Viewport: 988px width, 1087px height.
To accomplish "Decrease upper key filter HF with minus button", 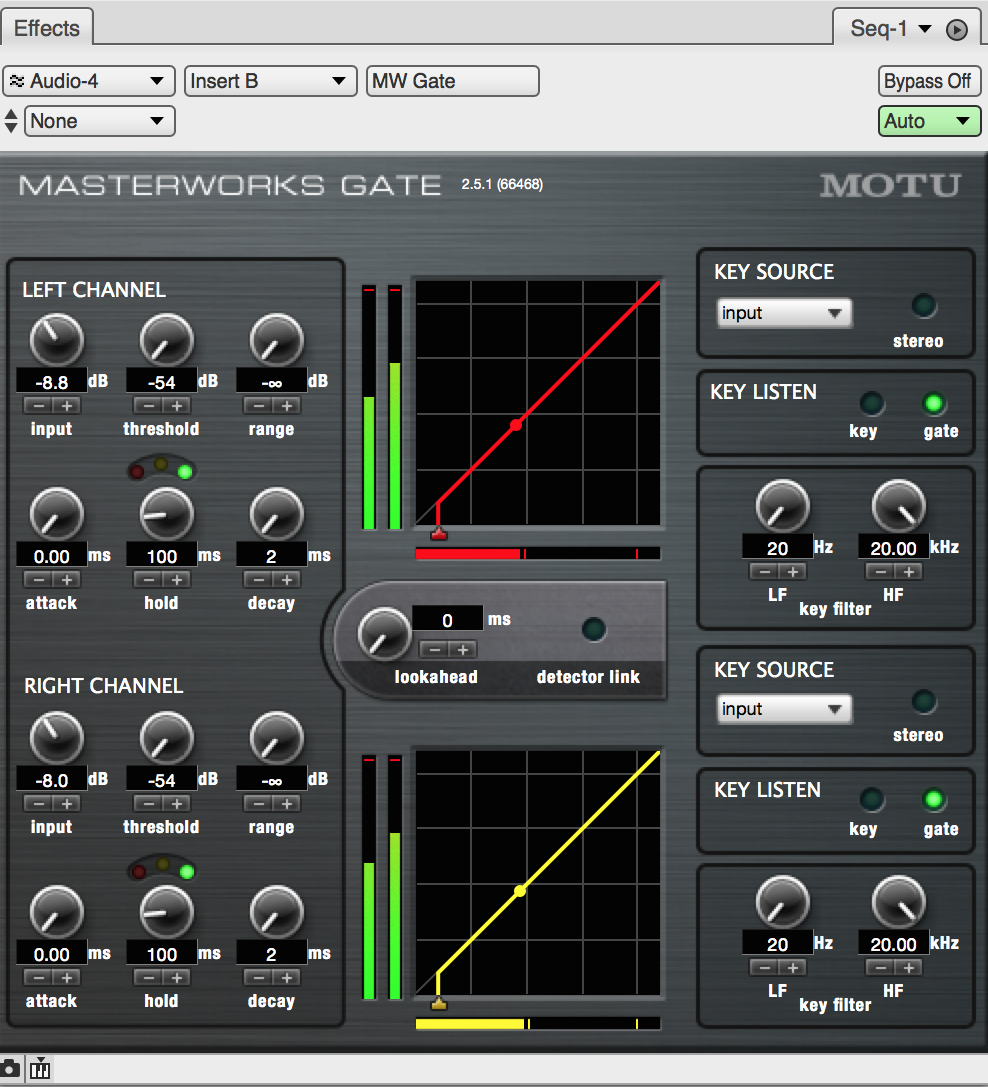I will tap(881, 572).
